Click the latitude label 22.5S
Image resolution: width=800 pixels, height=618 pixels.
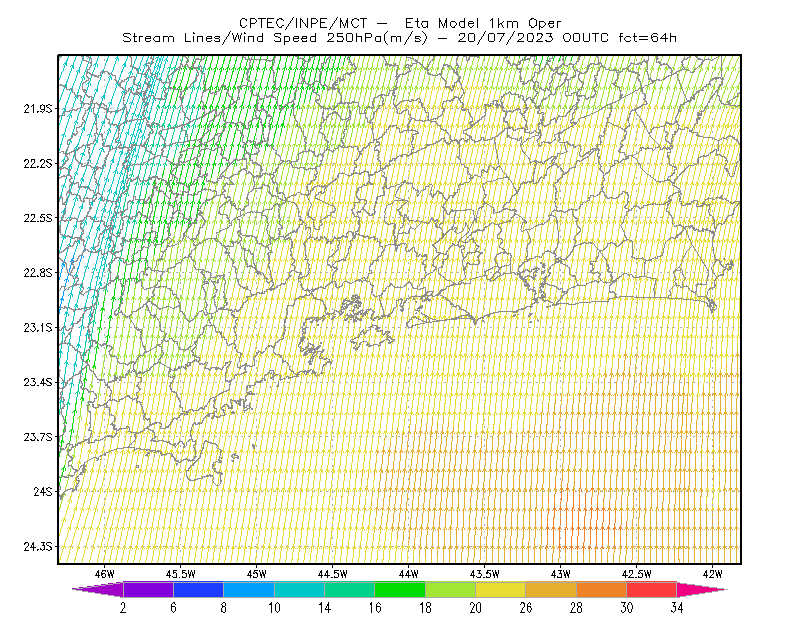click(x=38, y=218)
